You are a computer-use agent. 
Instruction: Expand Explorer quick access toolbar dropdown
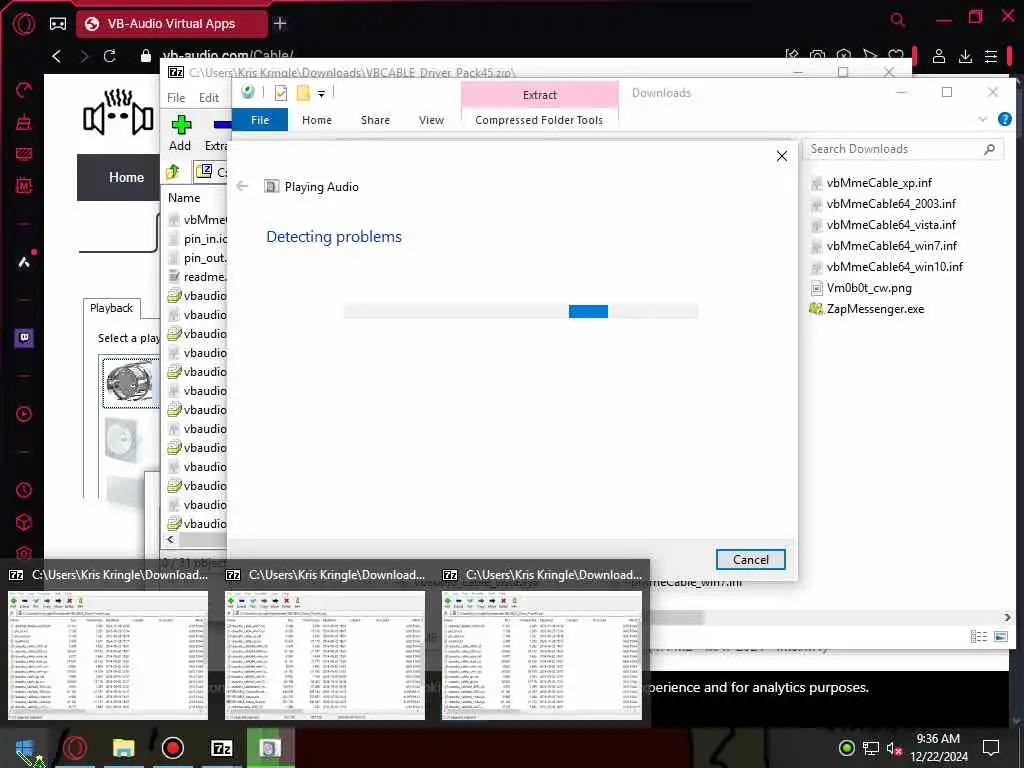[321, 93]
